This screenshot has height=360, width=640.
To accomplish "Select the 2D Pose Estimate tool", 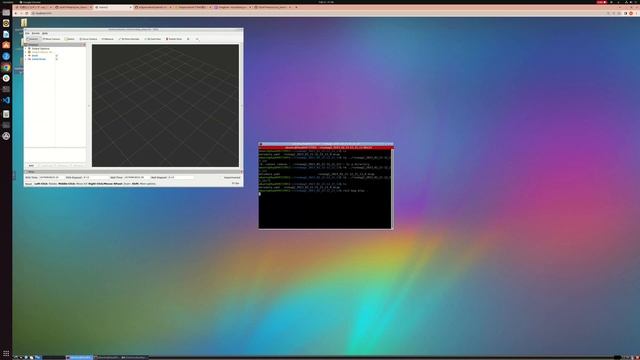I will (129, 39).
